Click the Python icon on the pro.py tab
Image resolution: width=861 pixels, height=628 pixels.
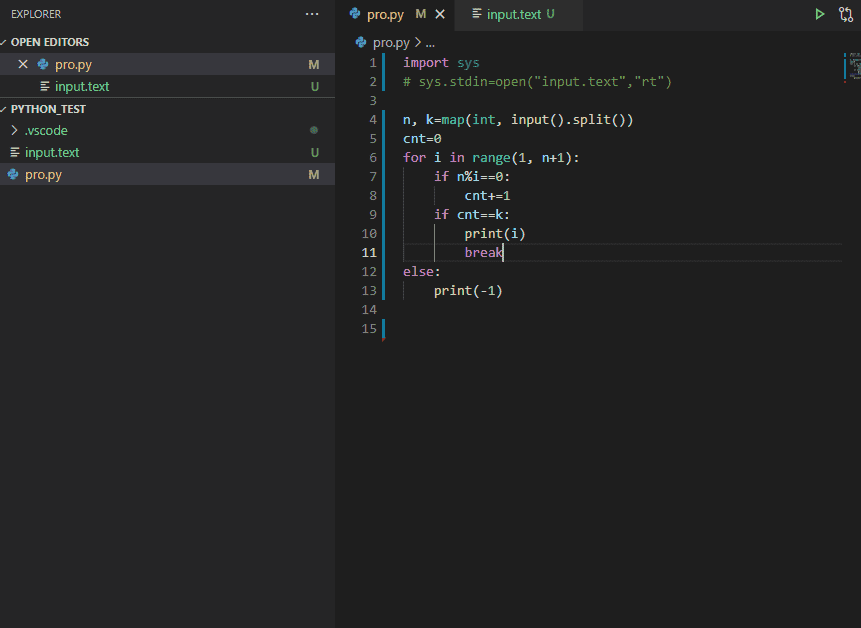355,14
